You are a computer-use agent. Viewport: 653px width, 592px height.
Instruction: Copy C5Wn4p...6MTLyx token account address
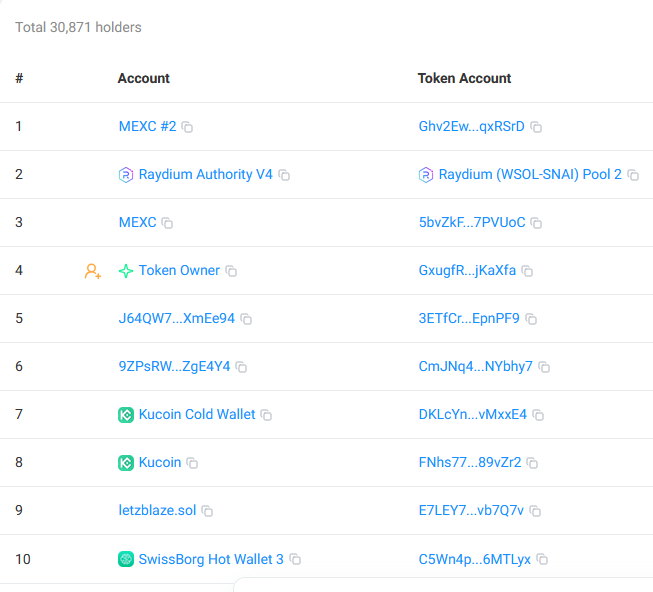(542, 559)
